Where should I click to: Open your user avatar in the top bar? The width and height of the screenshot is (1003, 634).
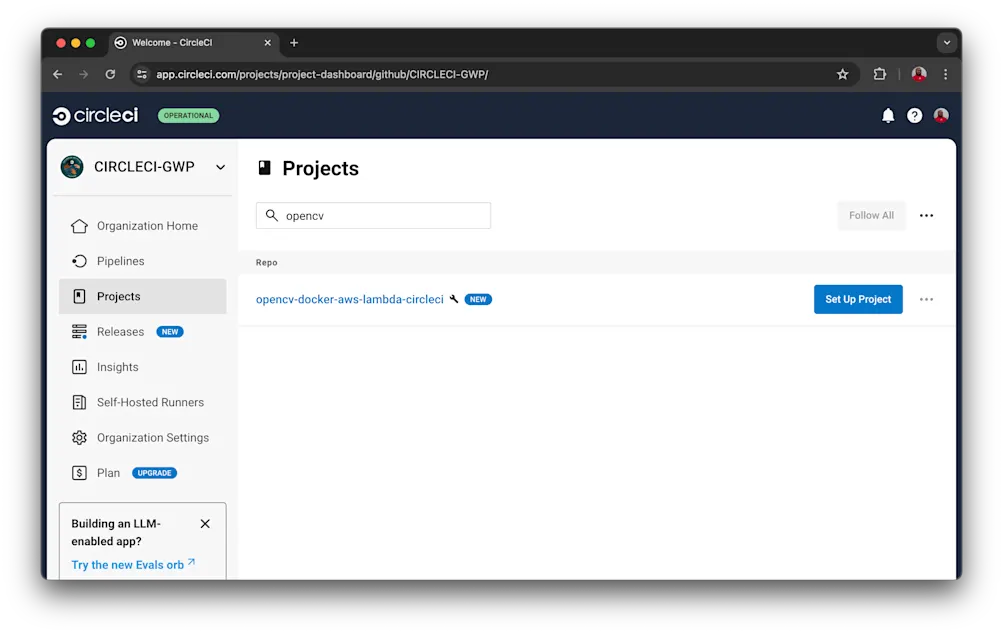940,115
